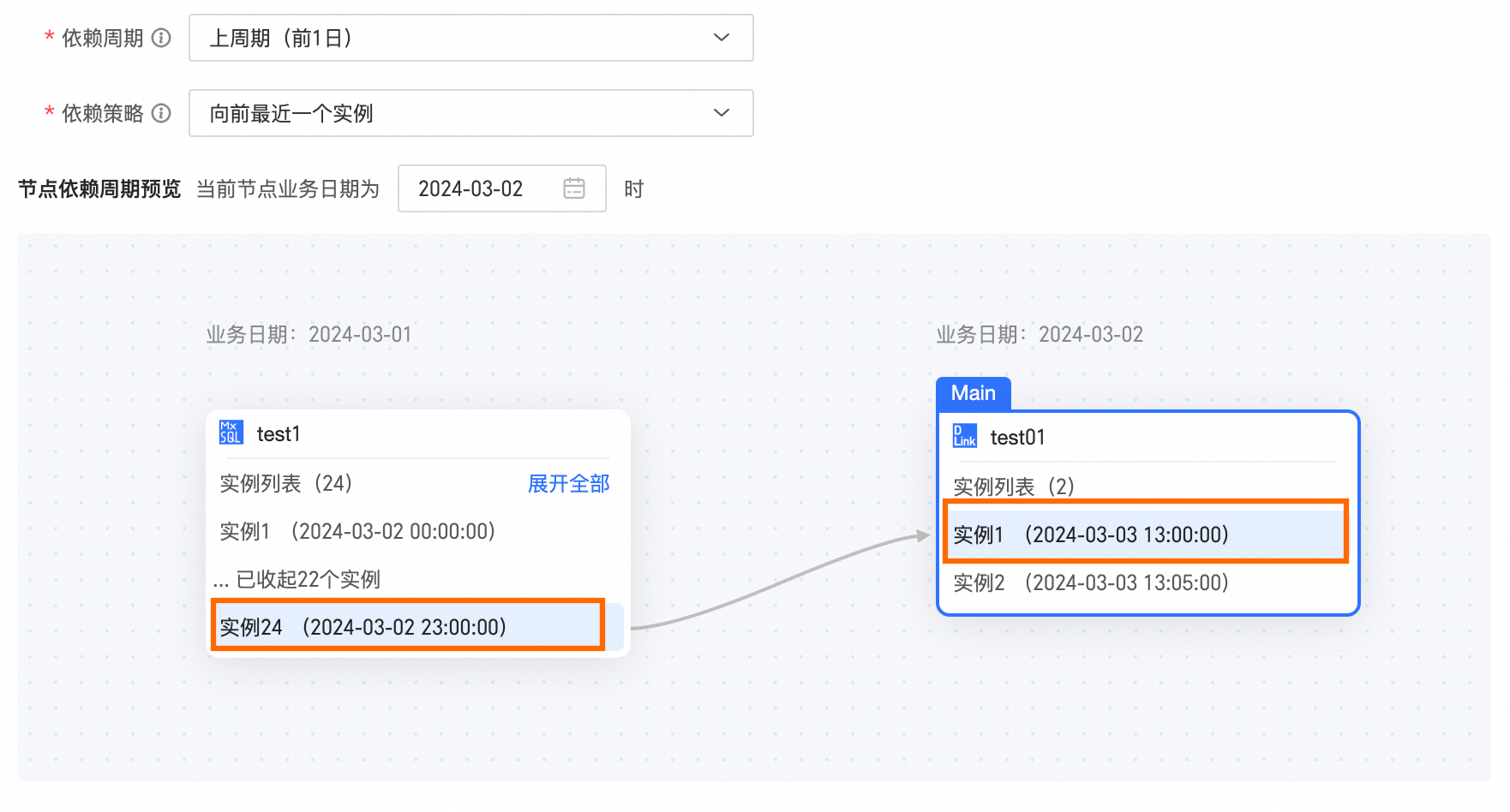Open the 依赖策略 dropdown showing 向前最近一个实例
This screenshot has width=1510, height=812.
[x=471, y=113]
